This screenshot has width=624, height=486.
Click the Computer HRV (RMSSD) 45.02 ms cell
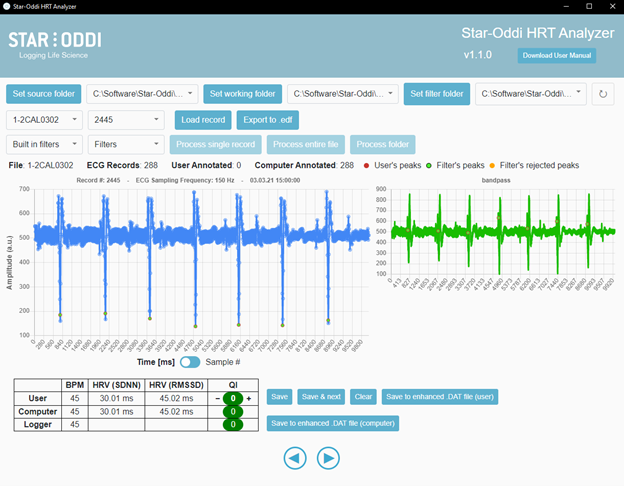176,412
